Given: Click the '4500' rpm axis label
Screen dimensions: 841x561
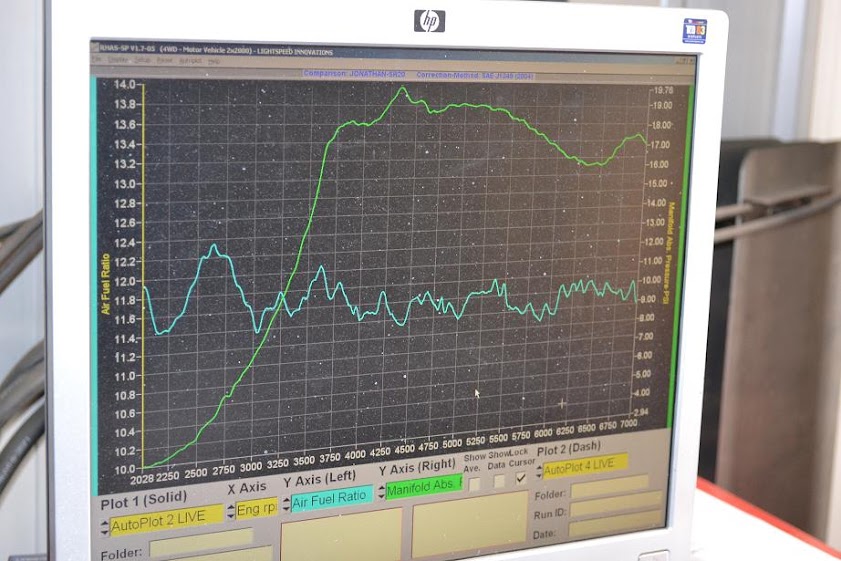Looking at the screenshot, I should tap(404, 449).
